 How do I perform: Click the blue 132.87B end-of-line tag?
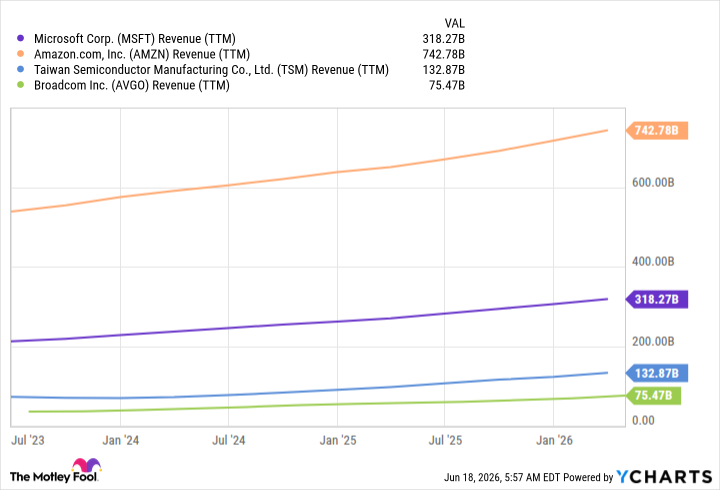(x=657, y=373)
